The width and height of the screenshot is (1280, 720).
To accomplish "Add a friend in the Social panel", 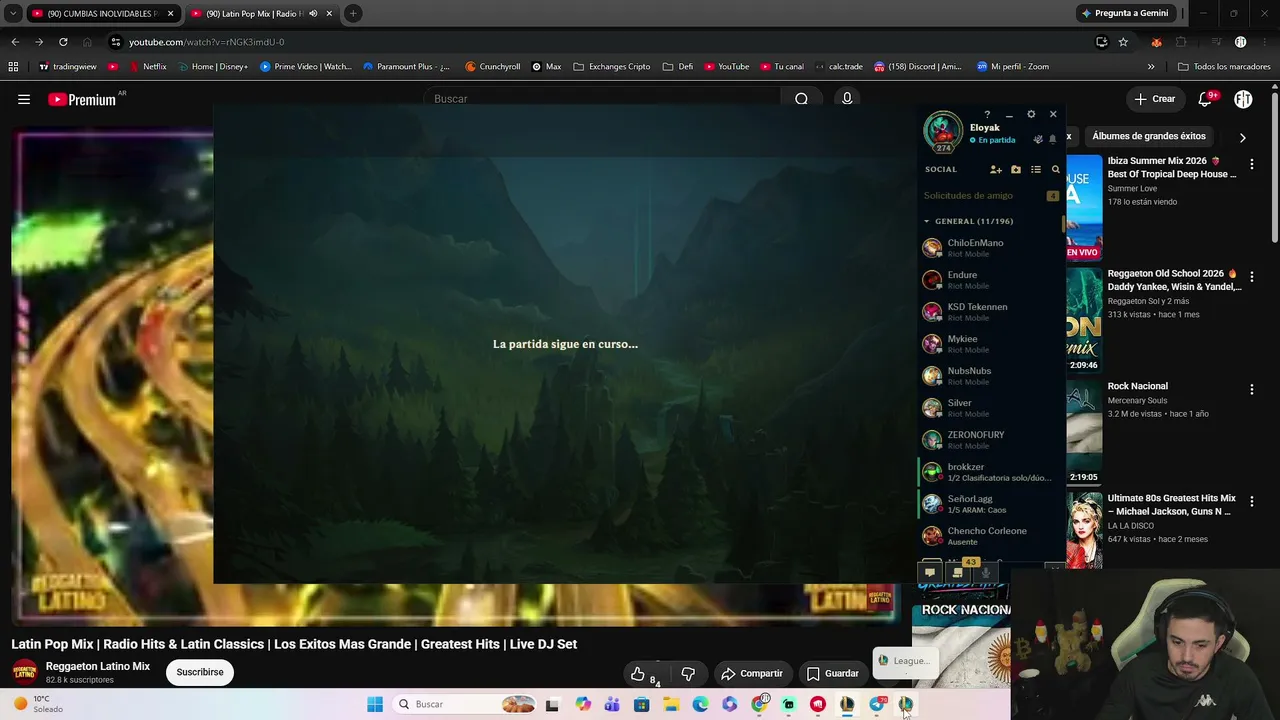I will click(995, 170).
